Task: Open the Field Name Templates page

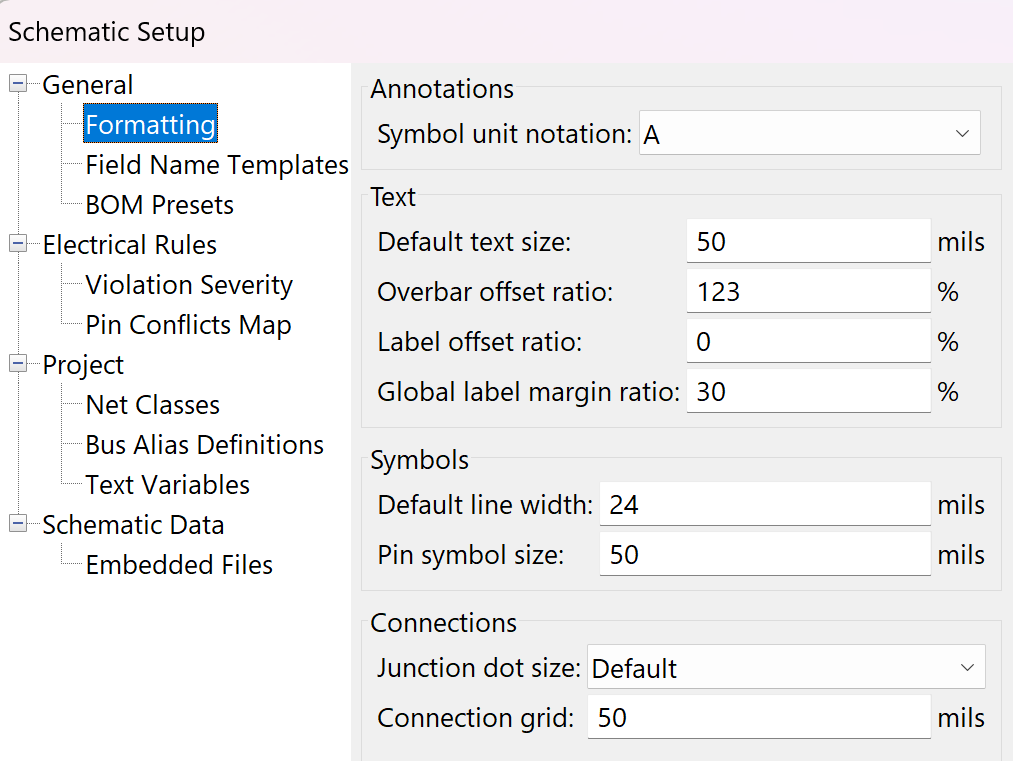Action: click(216, 165)
